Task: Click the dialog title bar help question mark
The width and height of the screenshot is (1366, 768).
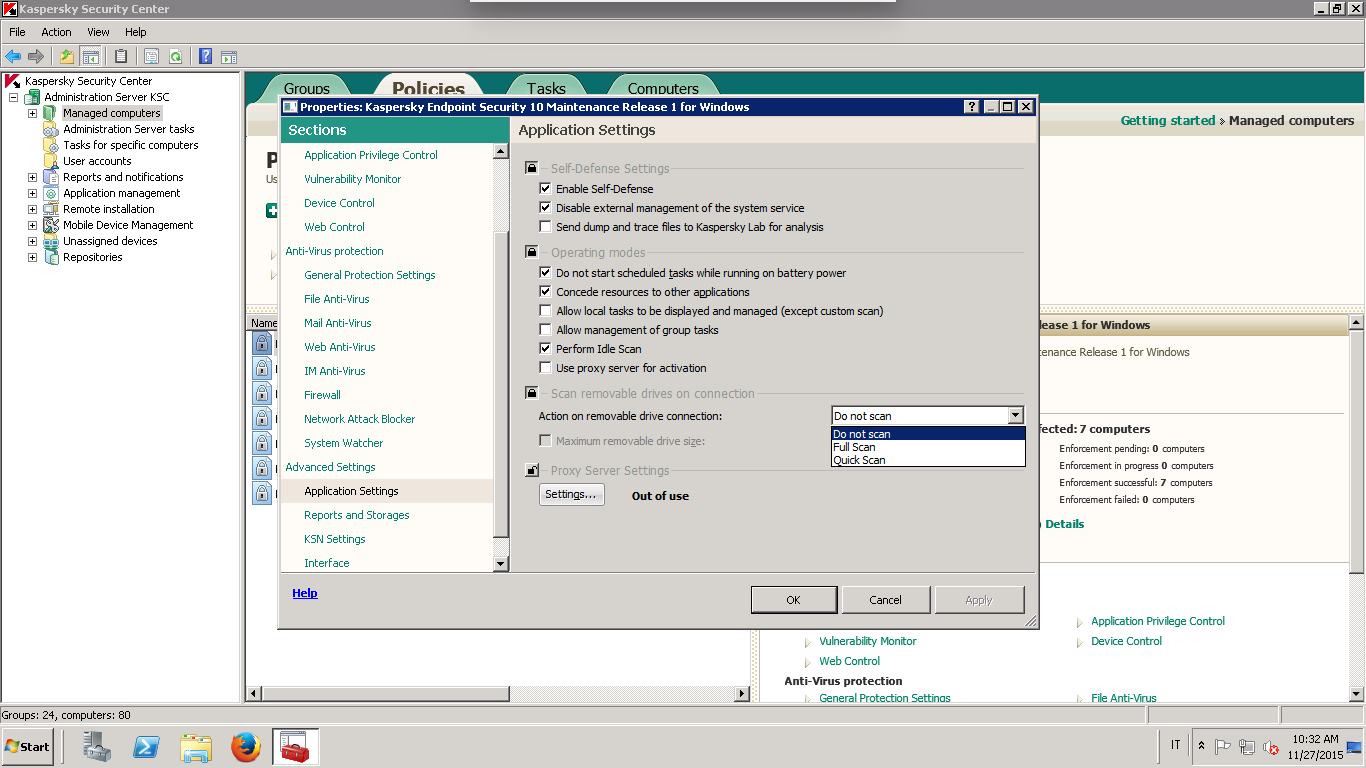Action: (x=971, y=107)
